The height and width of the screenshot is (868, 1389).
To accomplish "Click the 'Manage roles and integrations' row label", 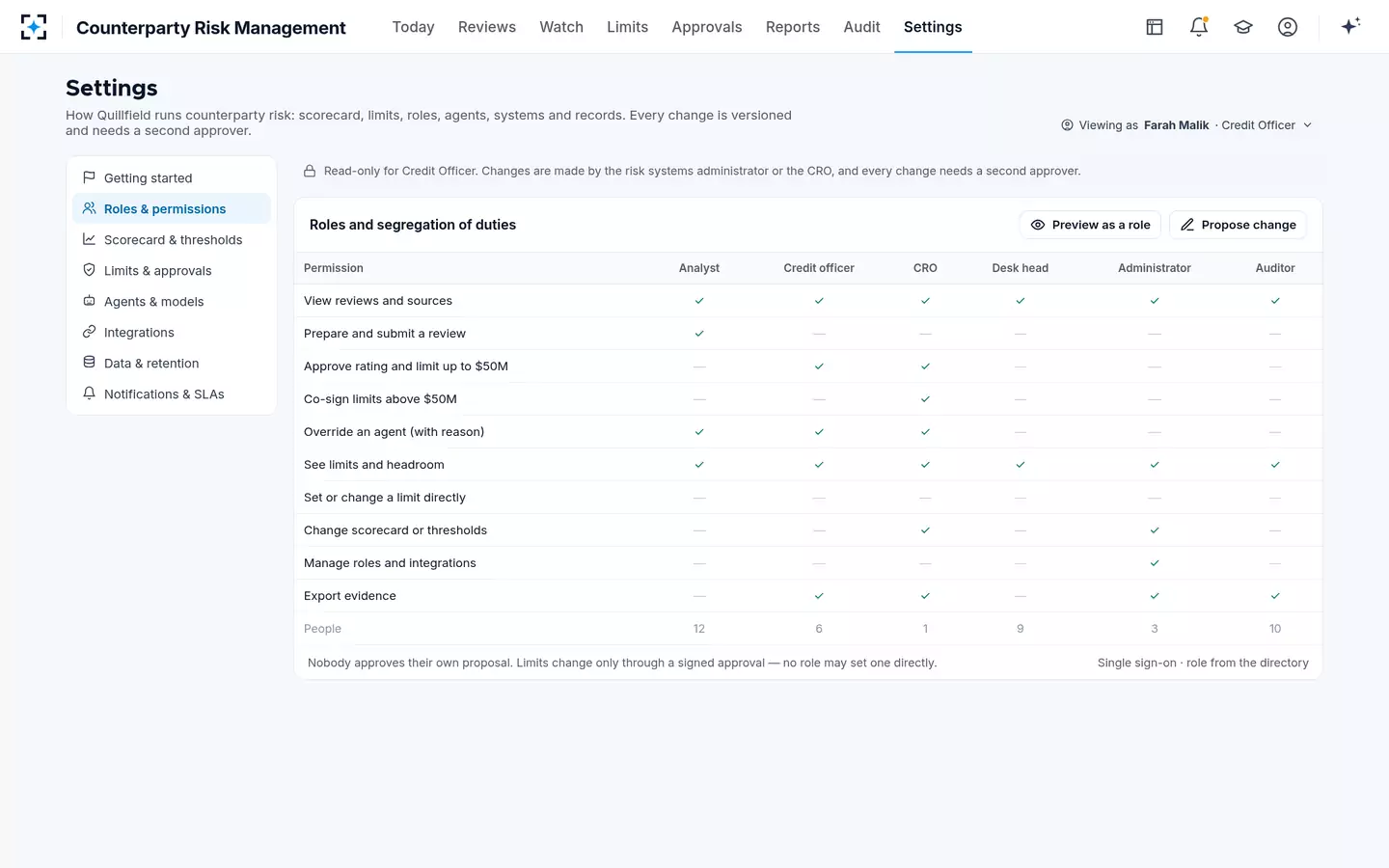I will click(x=390, y=563).
